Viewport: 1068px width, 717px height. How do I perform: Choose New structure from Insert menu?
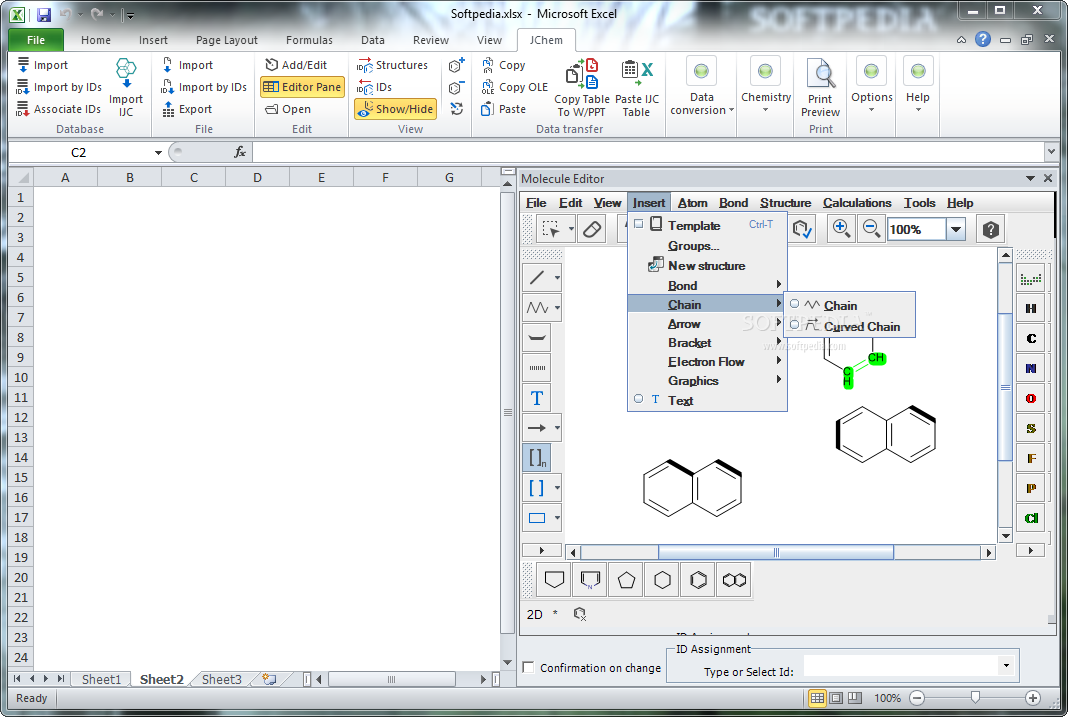pos(707,266)
